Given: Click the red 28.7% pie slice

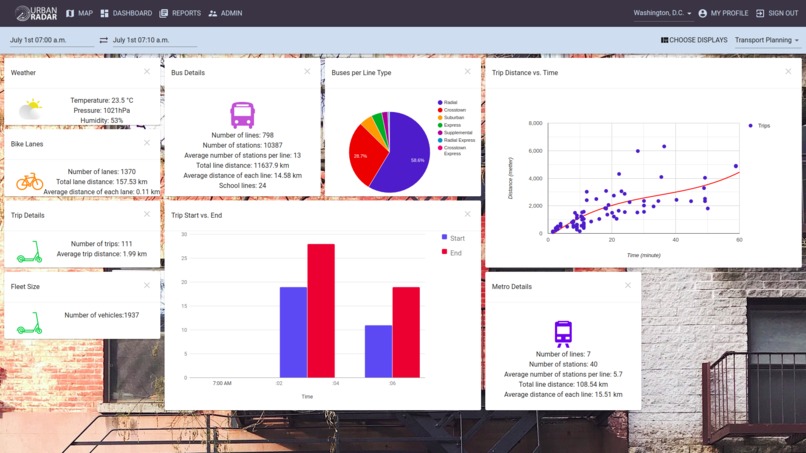Looking at the screenshot, I should pyautogui.click(x=366, y=157).
